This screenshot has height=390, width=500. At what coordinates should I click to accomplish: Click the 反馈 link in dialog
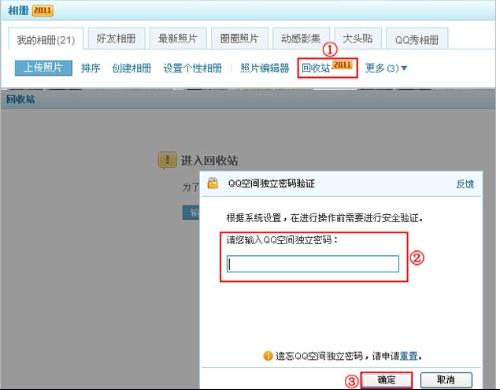click(x=465, y=184)
